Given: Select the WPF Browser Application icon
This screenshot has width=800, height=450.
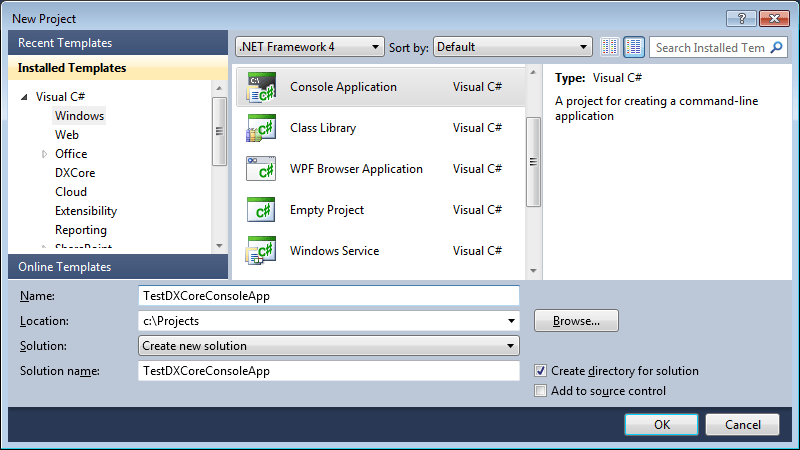Looking at the screenshot, I should pyautogui.click(x=261, y=169).
